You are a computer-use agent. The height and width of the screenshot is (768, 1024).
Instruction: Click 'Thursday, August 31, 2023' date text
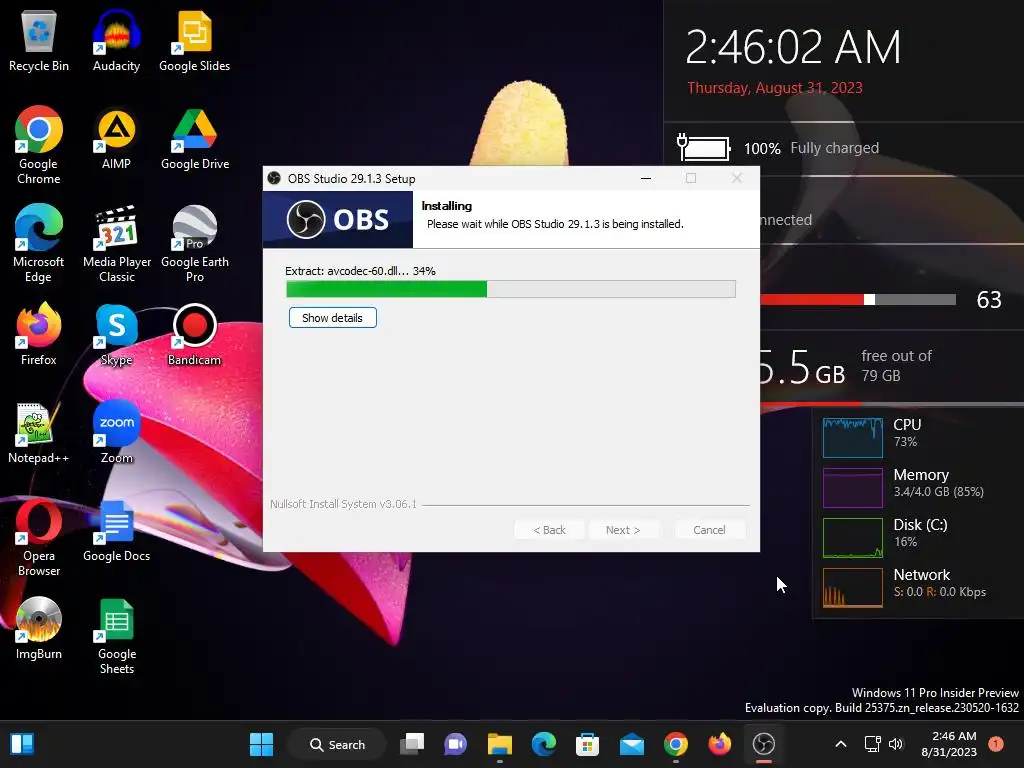tap(775, 88)
